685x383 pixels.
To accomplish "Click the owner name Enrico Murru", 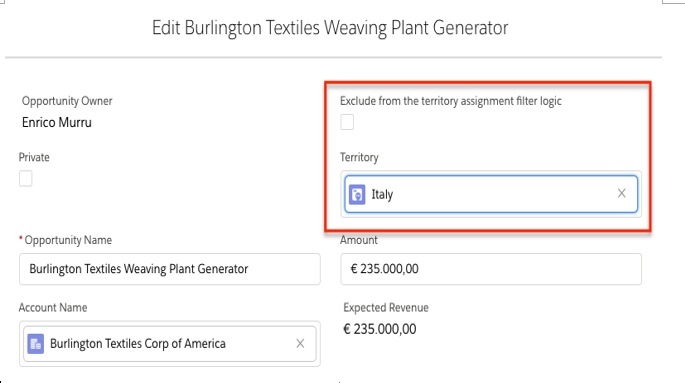I will [x=57, y=123].
